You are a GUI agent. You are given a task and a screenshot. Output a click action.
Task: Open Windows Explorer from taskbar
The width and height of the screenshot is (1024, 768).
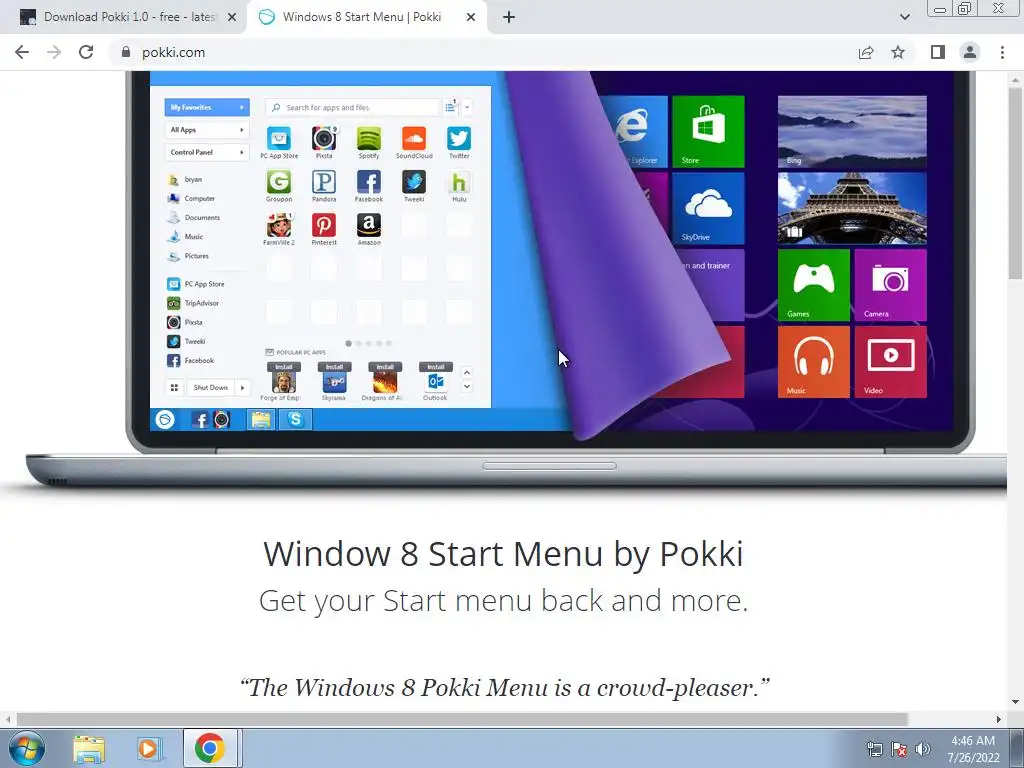[89, 749]
